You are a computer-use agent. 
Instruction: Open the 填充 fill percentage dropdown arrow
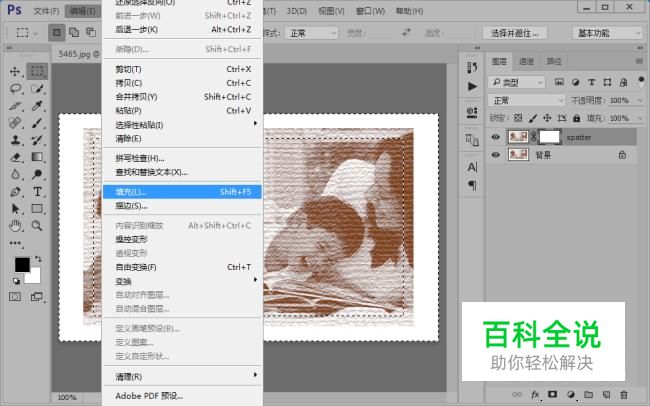click(640, 118)
